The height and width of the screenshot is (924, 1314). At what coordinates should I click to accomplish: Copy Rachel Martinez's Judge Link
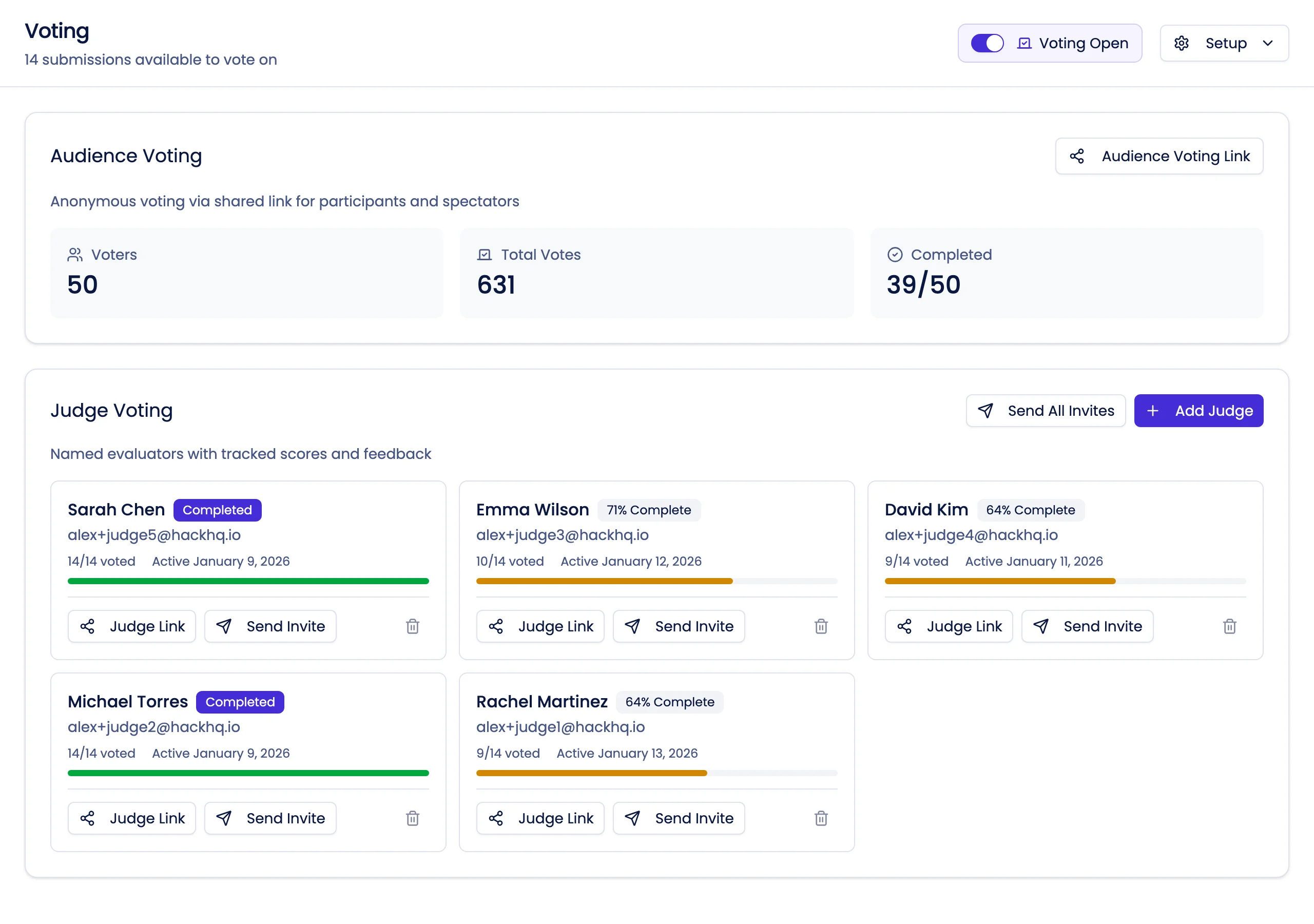(x=539, y=818)
